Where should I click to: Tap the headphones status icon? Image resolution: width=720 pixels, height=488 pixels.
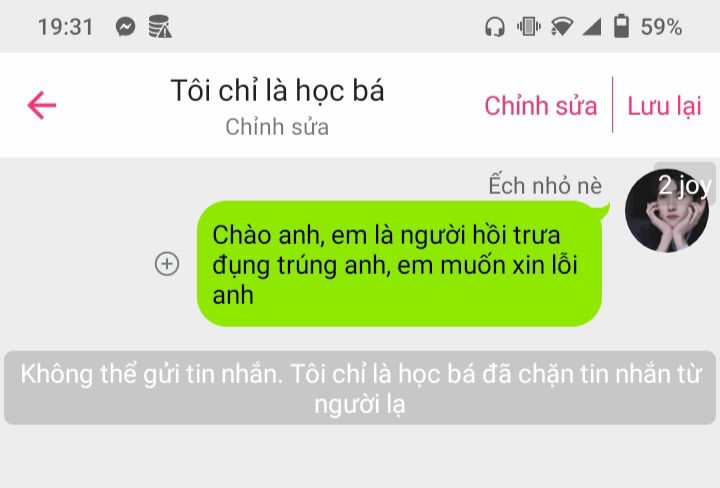tap(495, 27)
